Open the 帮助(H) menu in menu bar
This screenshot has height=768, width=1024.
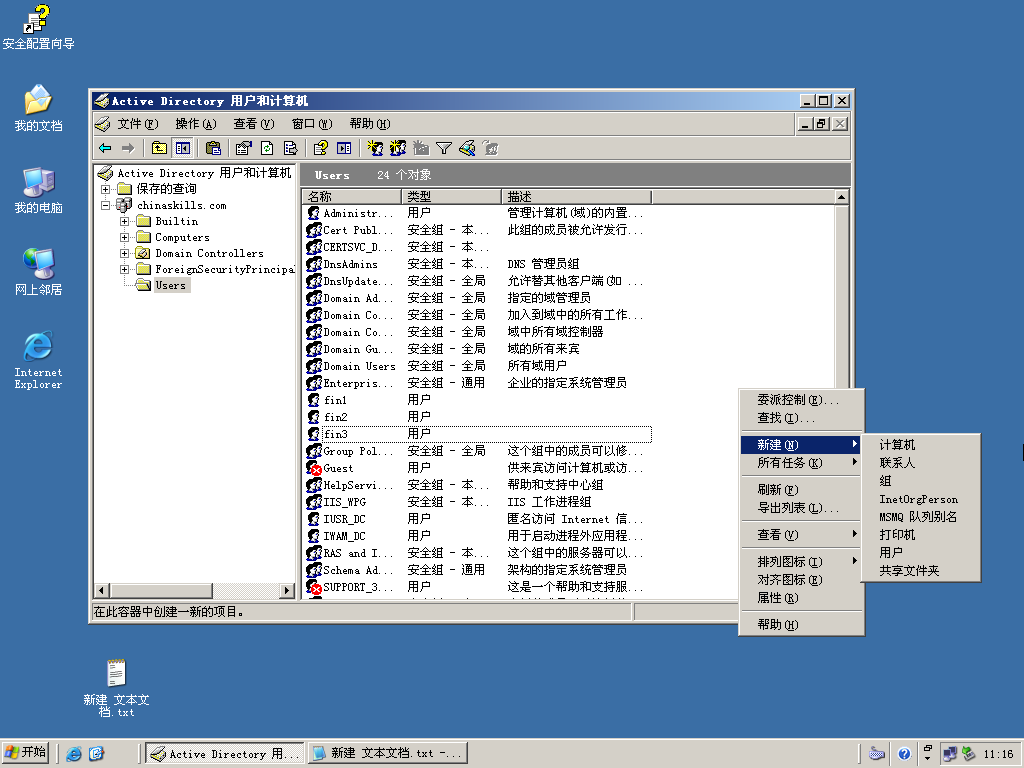pos(370,124)
